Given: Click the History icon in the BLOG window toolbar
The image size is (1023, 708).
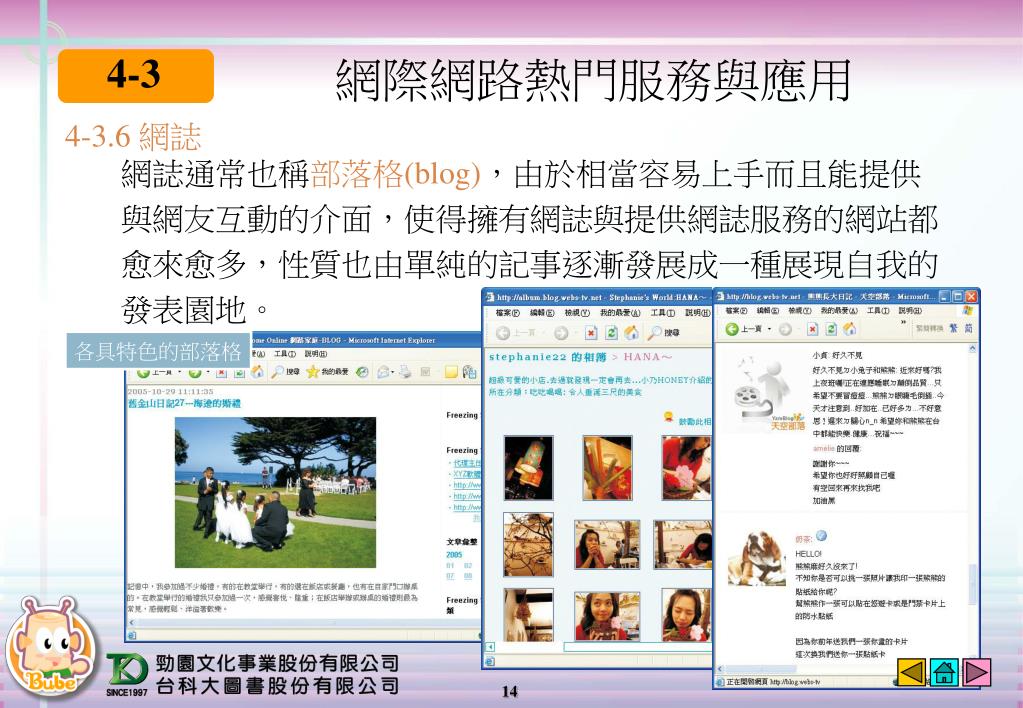Looking at the screenshot, I should [362, 371].
